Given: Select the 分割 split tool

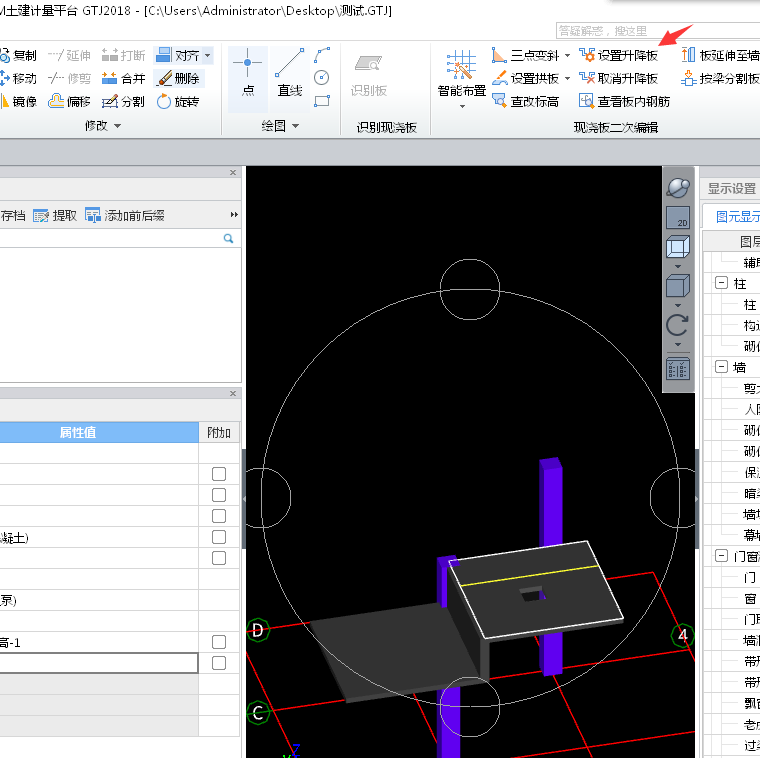Looking at the screenshot, I should pos(123,102).
